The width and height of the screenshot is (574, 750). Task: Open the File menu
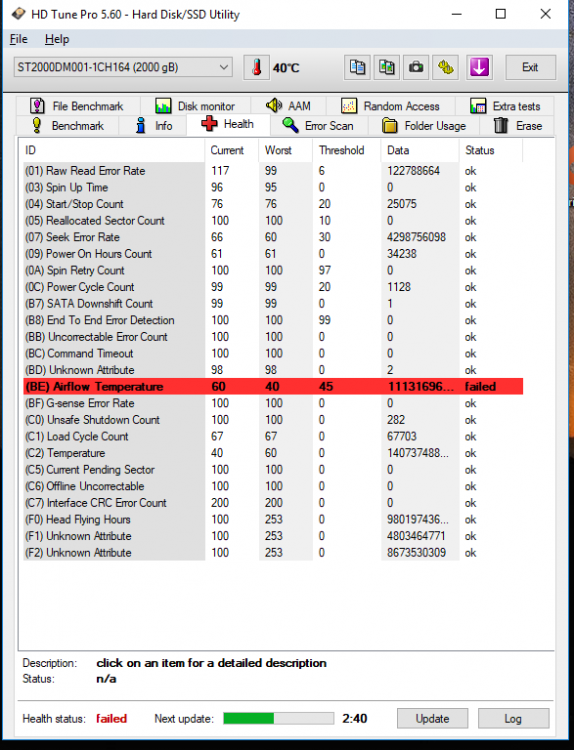[19, 39]
